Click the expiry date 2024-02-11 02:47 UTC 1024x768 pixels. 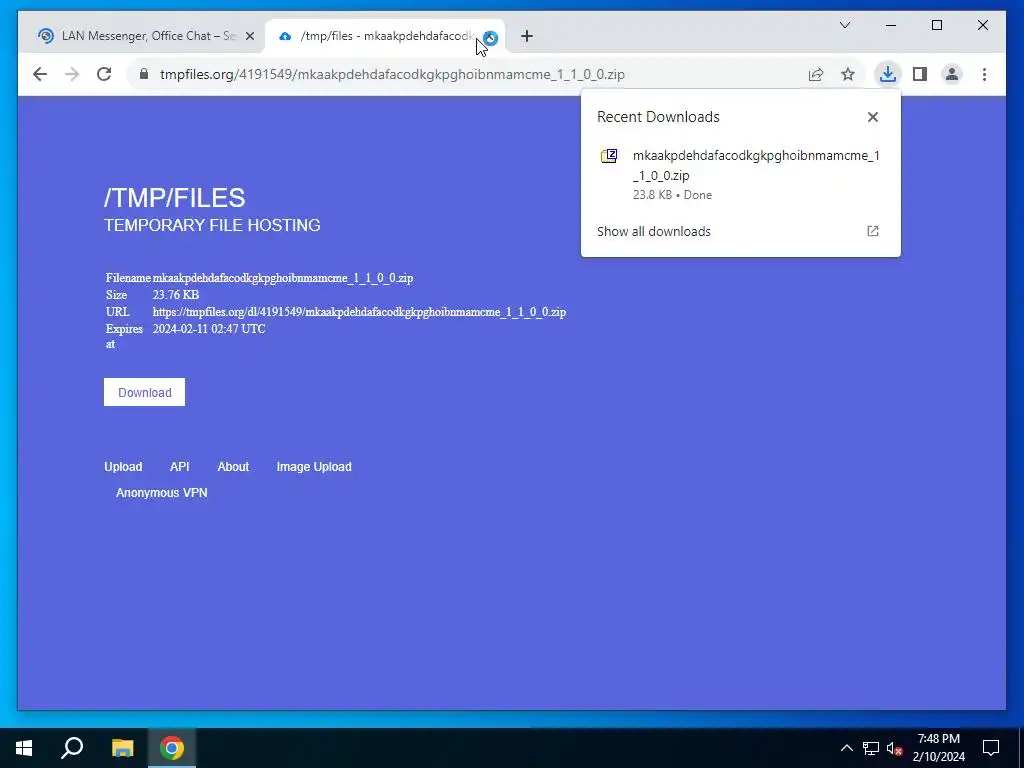coord(209,329)
